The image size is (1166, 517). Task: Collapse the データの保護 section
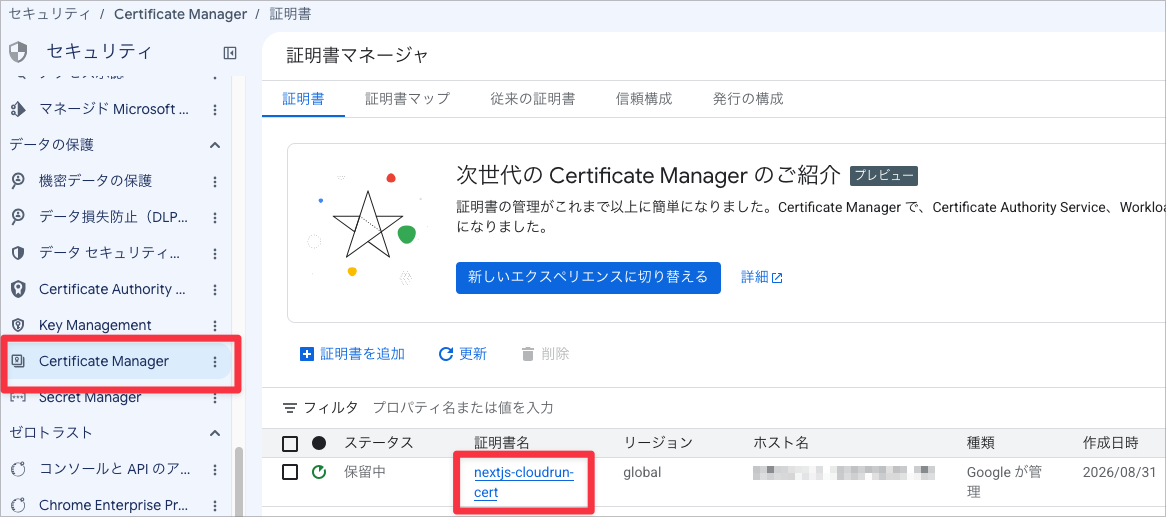click(215, 144)
